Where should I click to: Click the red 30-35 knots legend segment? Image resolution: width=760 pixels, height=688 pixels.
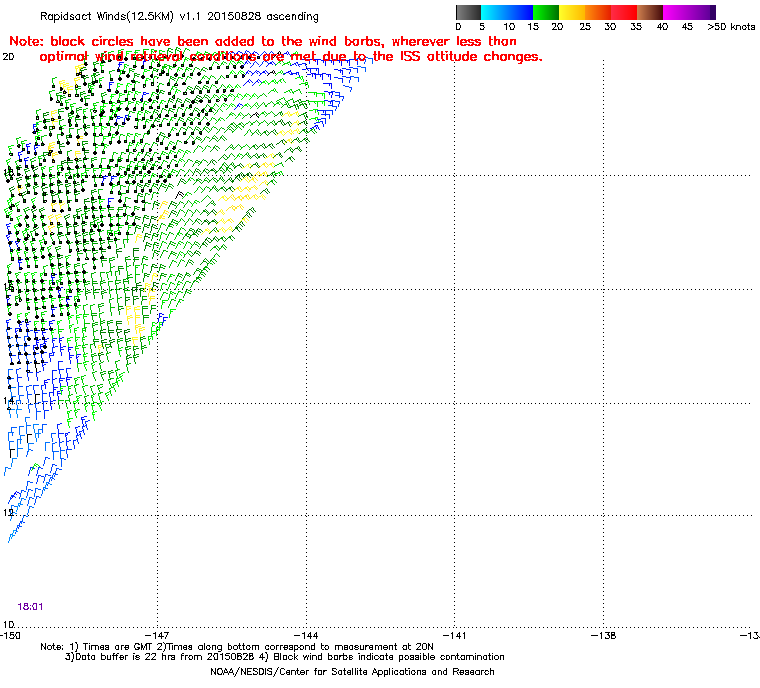point(624,12)
